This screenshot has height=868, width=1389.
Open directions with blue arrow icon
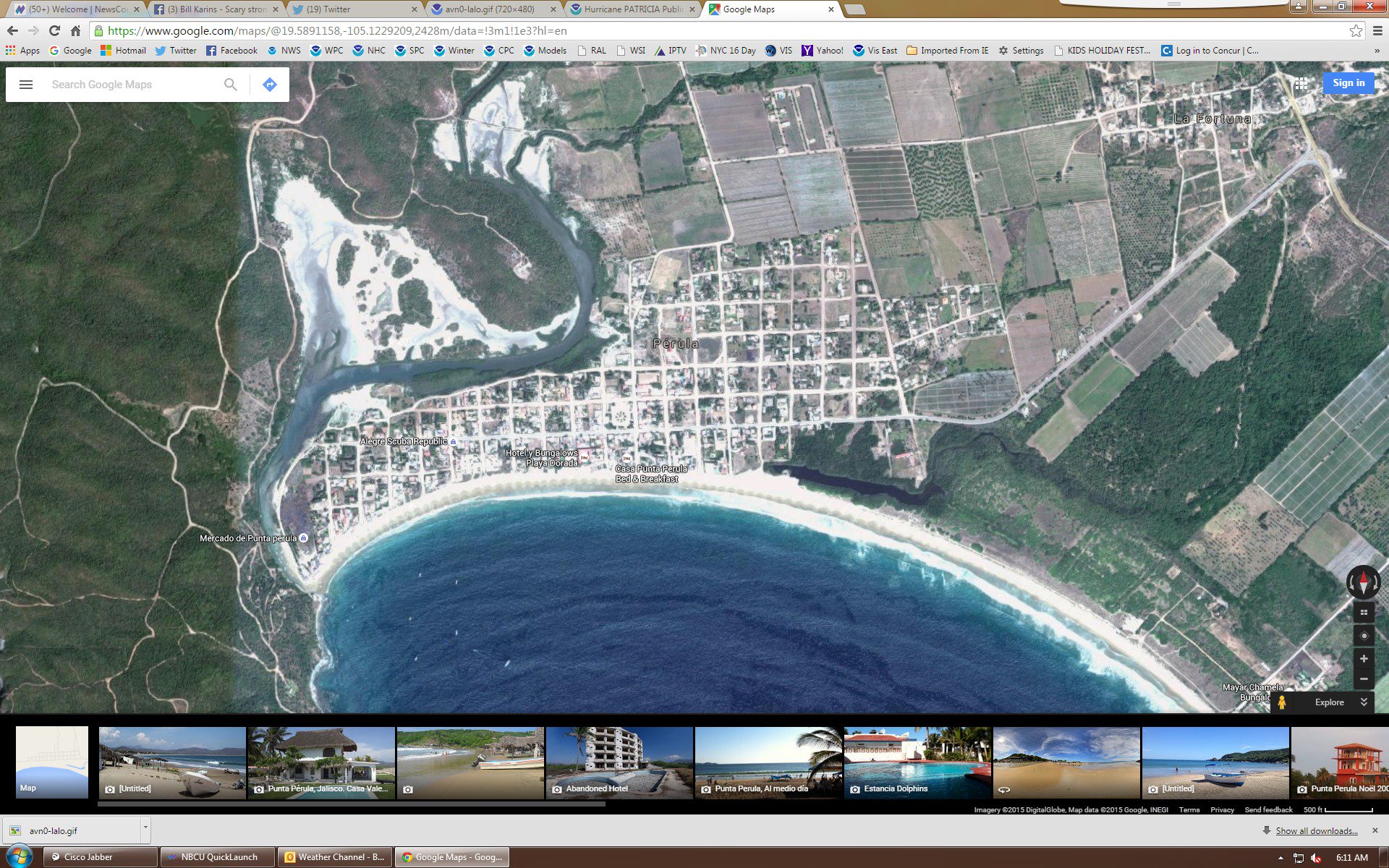[x=269, y=85]
